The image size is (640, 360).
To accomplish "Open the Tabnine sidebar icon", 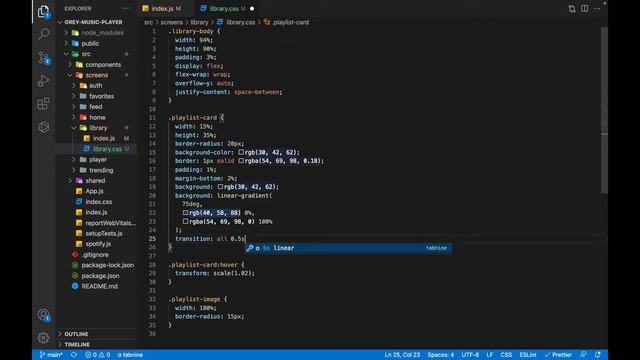I will pos(43,127).
